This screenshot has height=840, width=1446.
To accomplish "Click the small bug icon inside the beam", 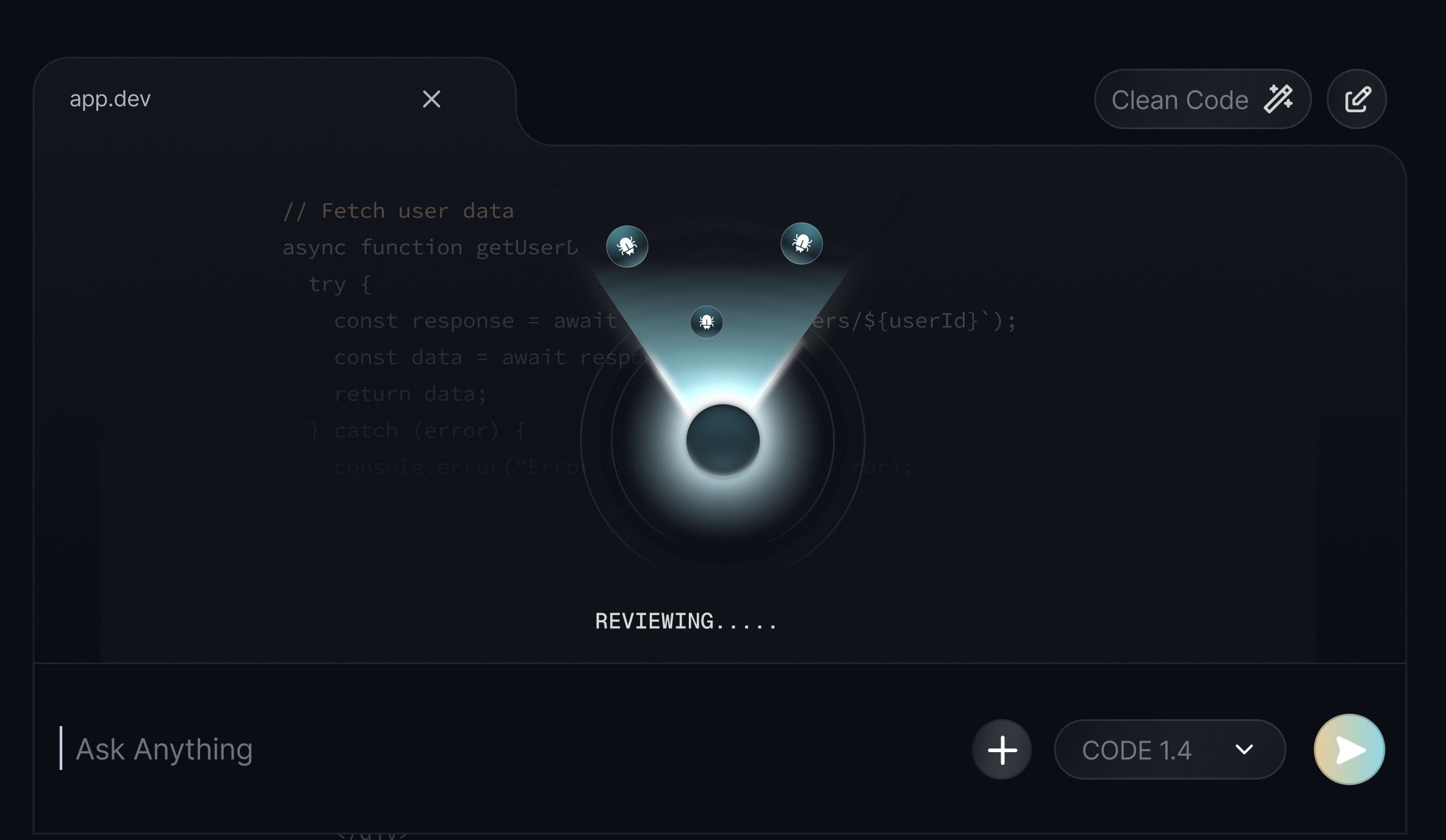I will [707, 321].
